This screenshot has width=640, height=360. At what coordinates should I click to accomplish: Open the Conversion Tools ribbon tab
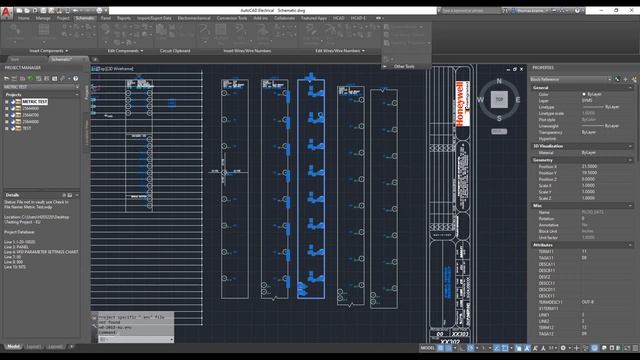[x=231, y=18]
